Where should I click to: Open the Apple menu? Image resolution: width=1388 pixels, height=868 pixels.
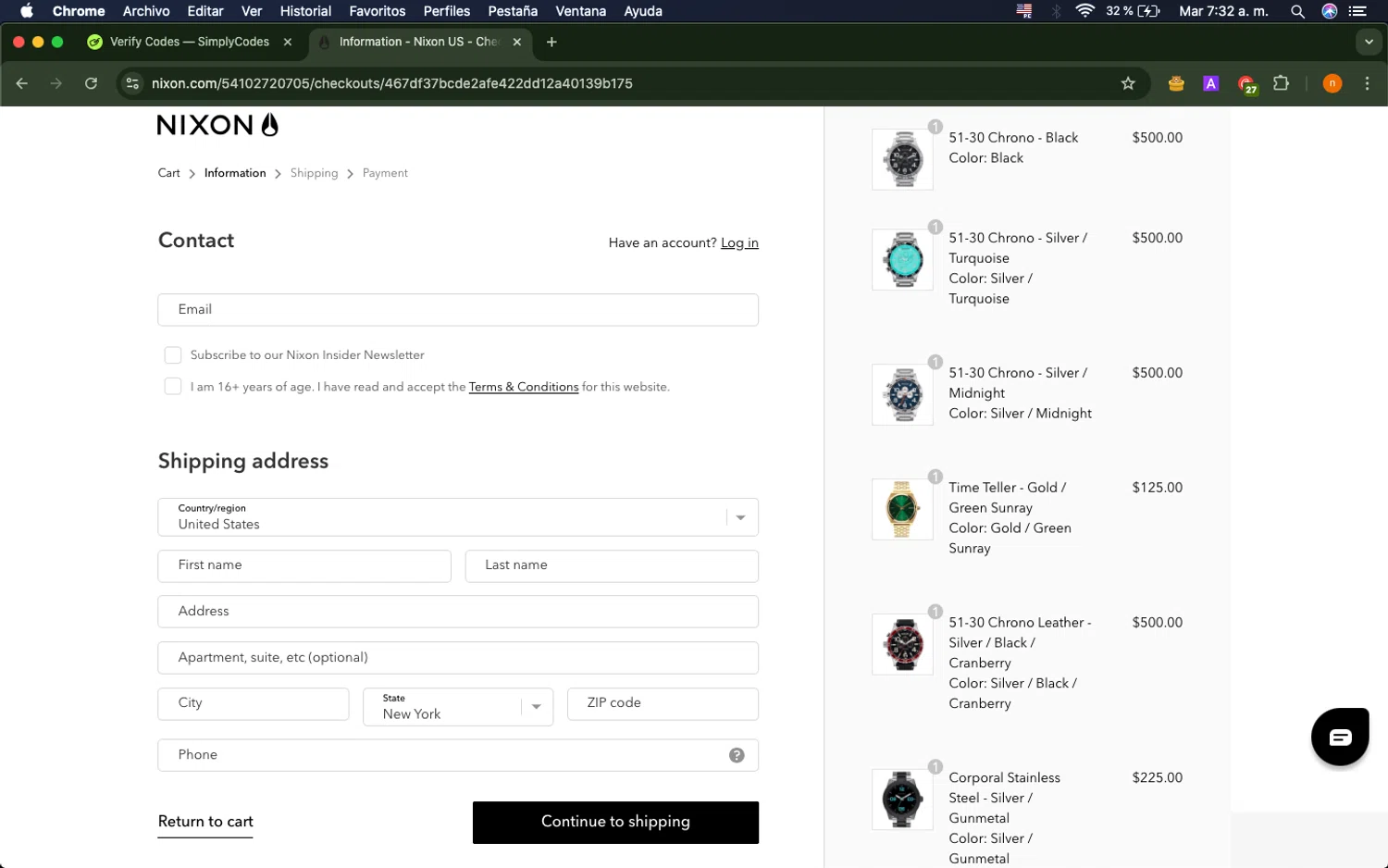click(26, 11)
